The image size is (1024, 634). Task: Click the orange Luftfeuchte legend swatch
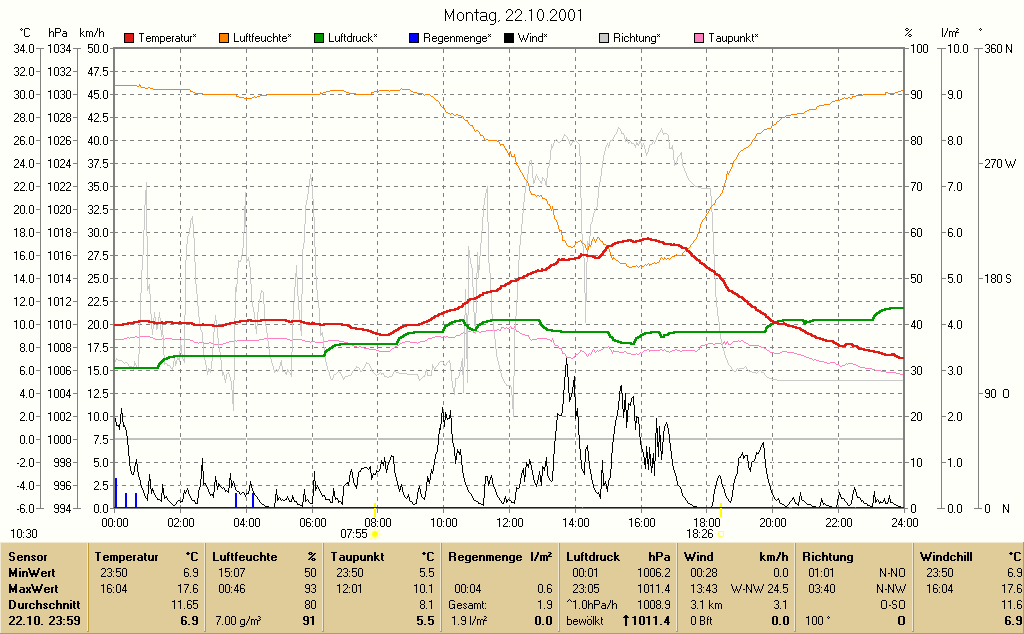(224, 38)
